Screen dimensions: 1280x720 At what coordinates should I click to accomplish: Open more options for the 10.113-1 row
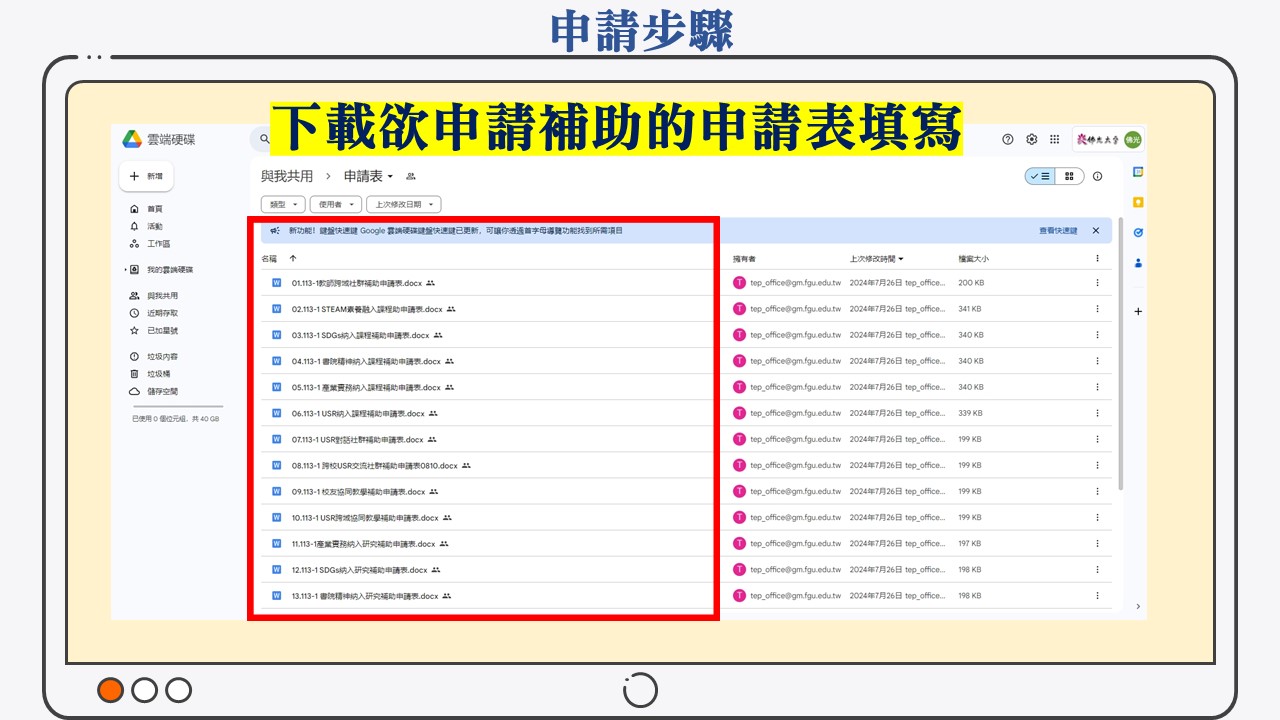point(1097,518)
